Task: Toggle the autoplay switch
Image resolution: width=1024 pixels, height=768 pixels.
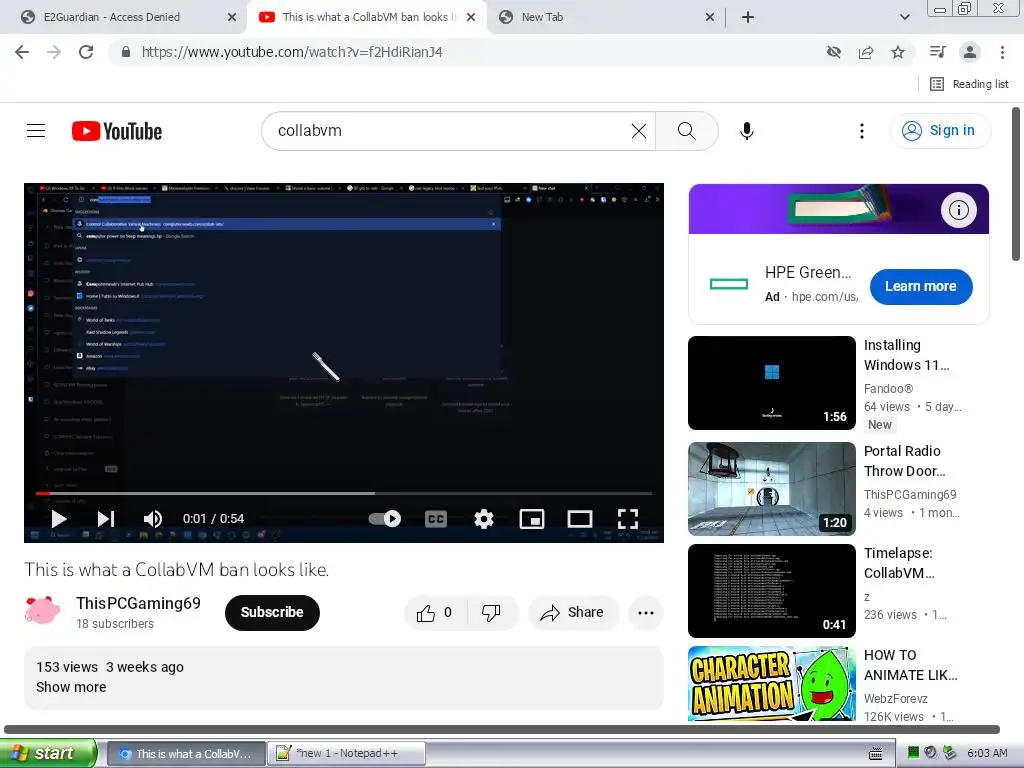Action: tap(385, 519)
